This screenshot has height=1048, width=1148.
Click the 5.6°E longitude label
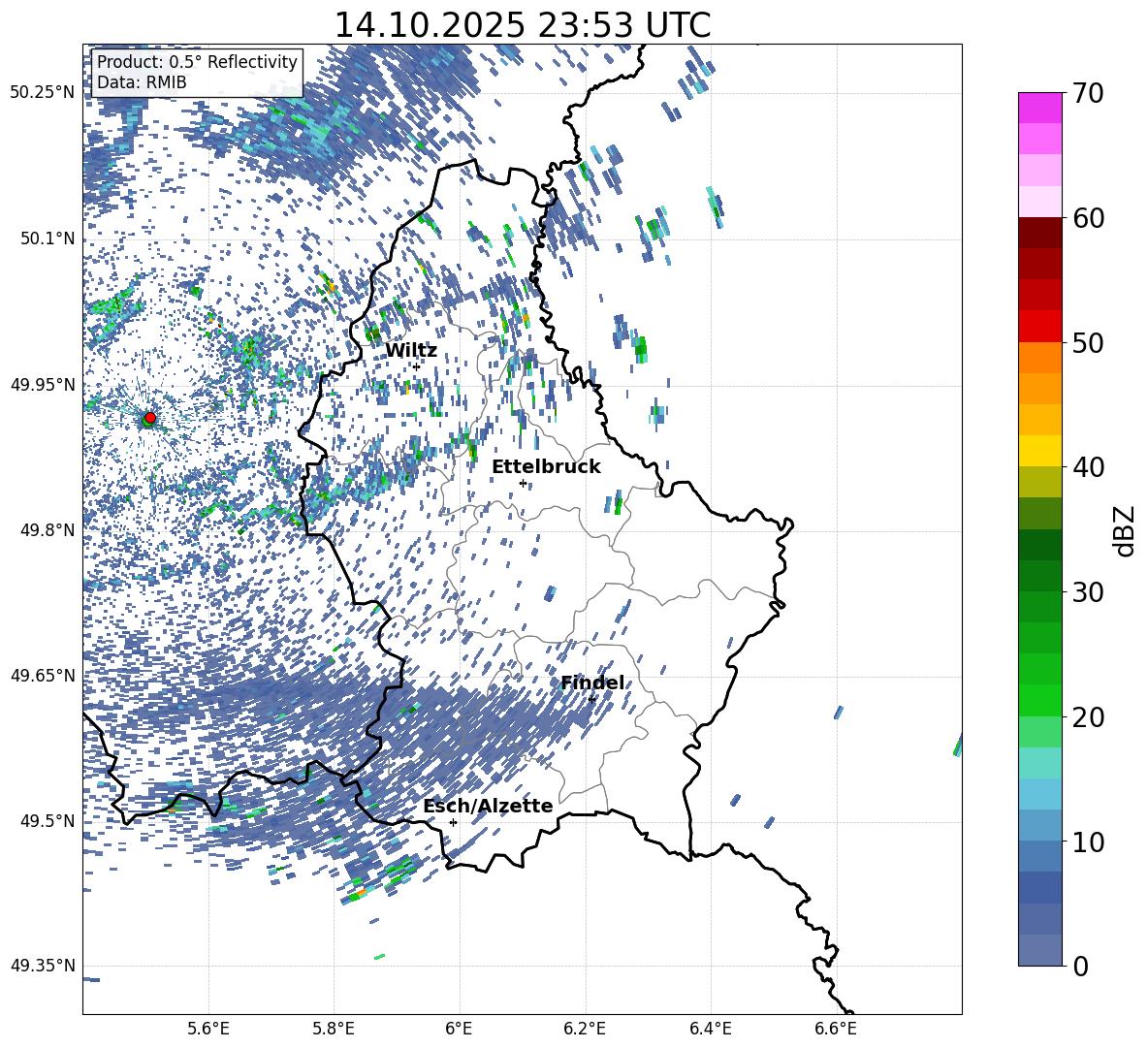(x=208, y=1029)
